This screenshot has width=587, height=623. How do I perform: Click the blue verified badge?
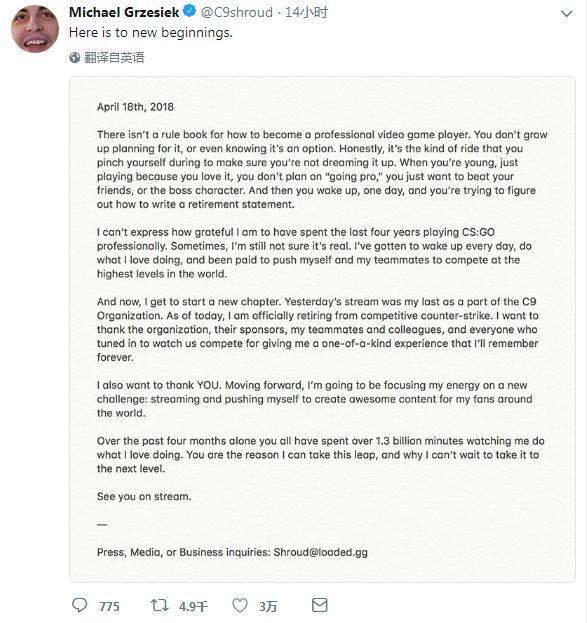(x=190, y=11)
